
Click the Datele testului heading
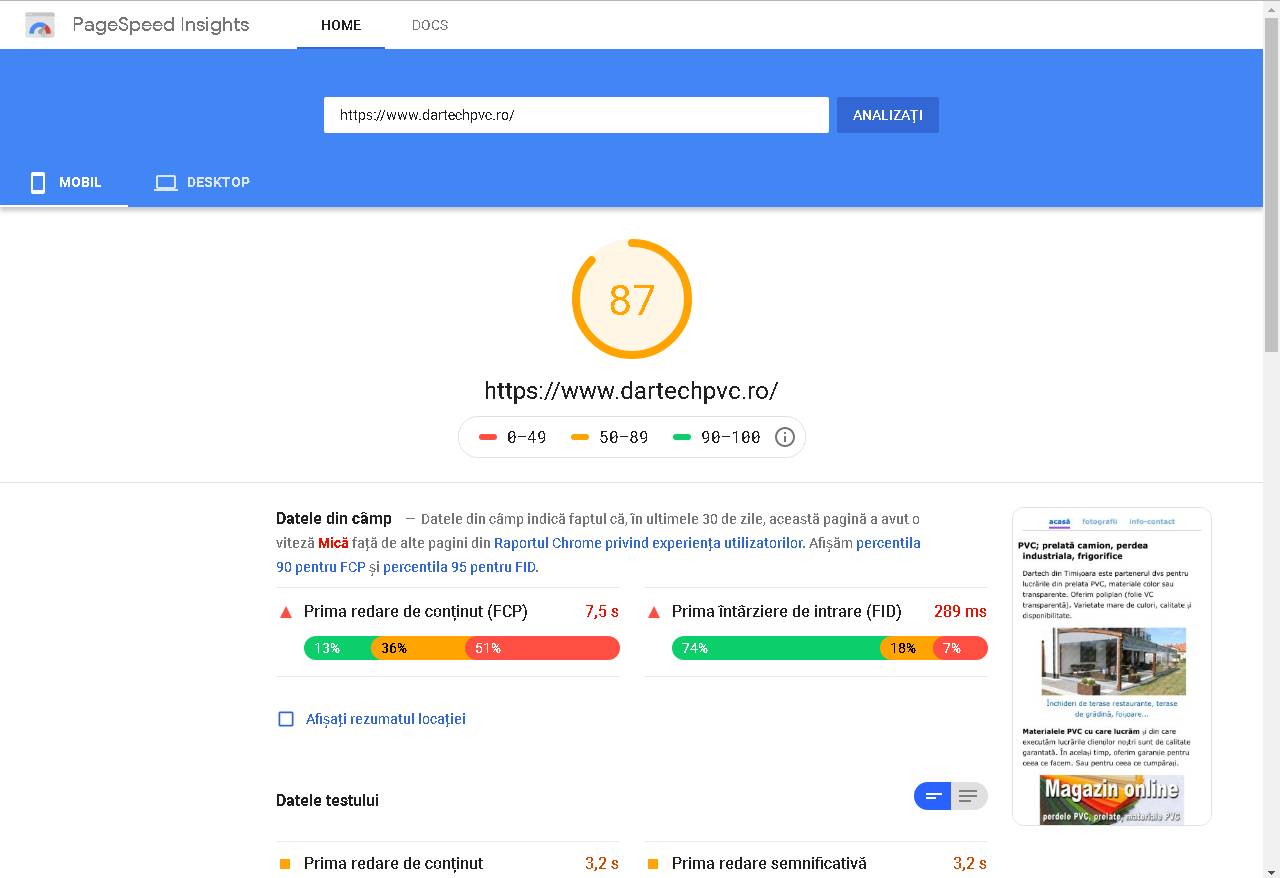[x=327, y=800]
